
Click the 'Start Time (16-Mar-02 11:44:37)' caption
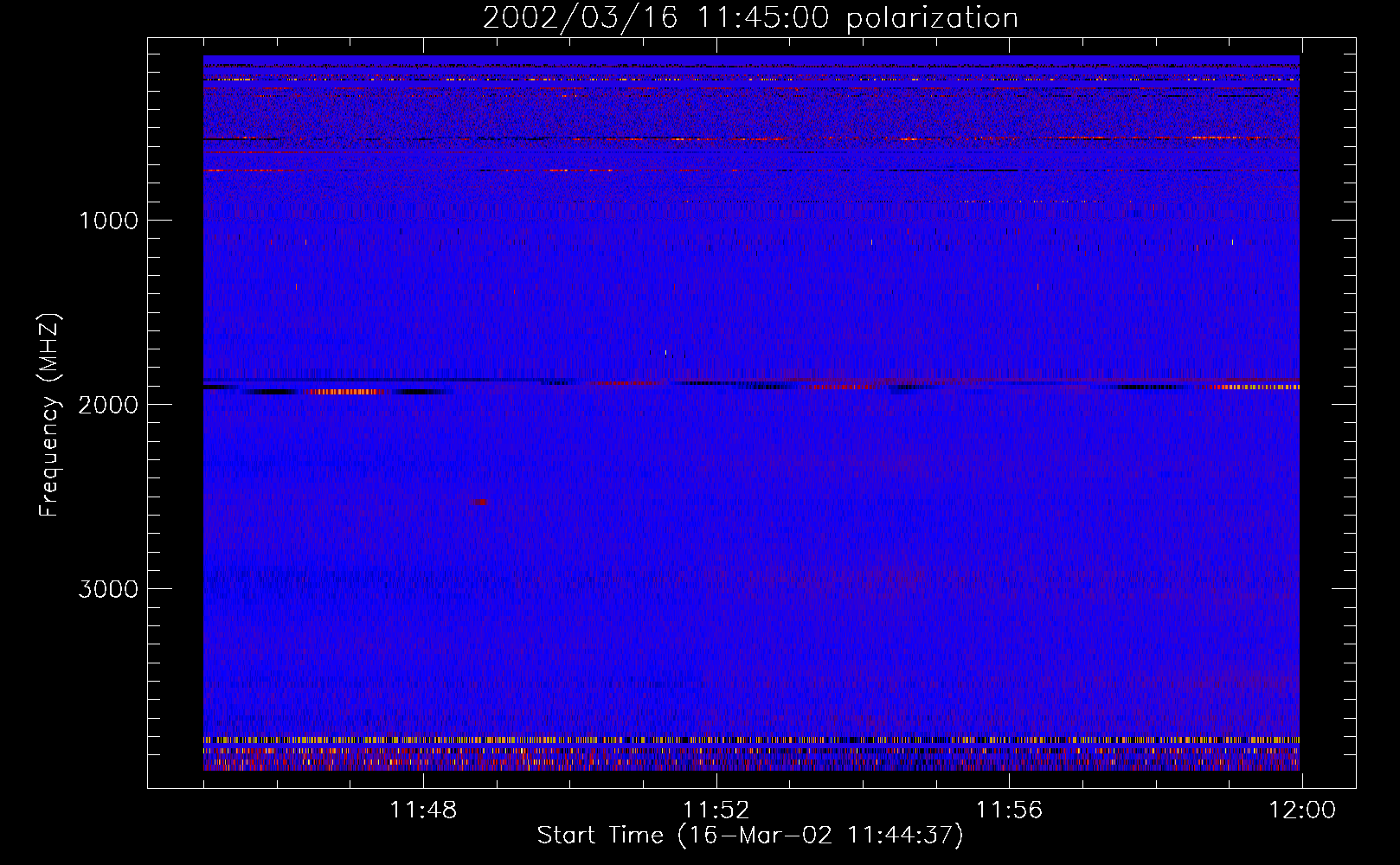(750, 836)
